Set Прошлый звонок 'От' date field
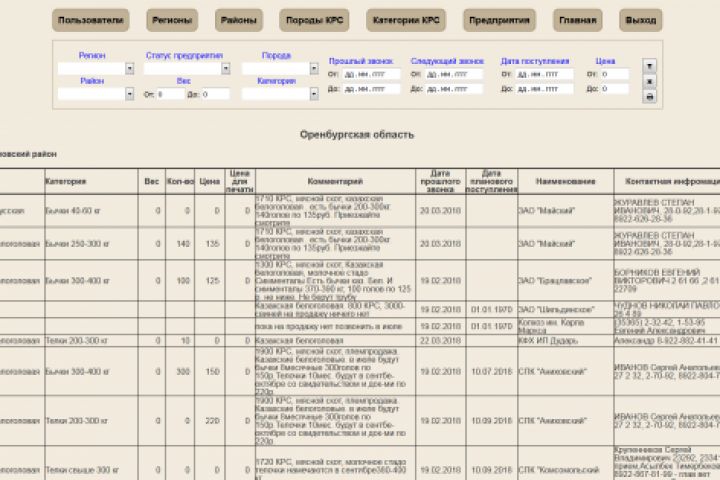 tap(371, 74)
